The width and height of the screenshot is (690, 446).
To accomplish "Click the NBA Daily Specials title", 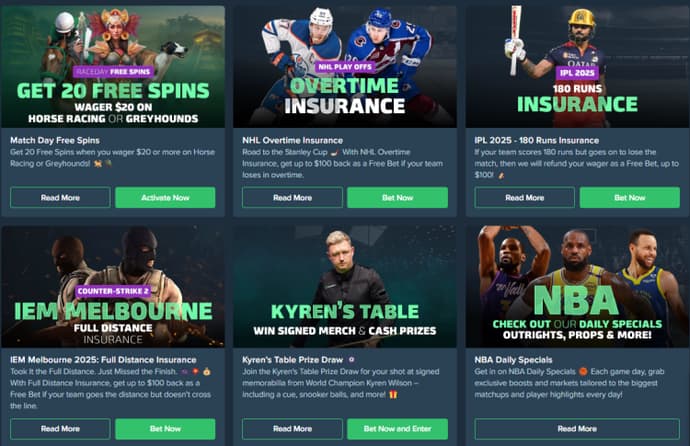I will click(x=513, y=360).
